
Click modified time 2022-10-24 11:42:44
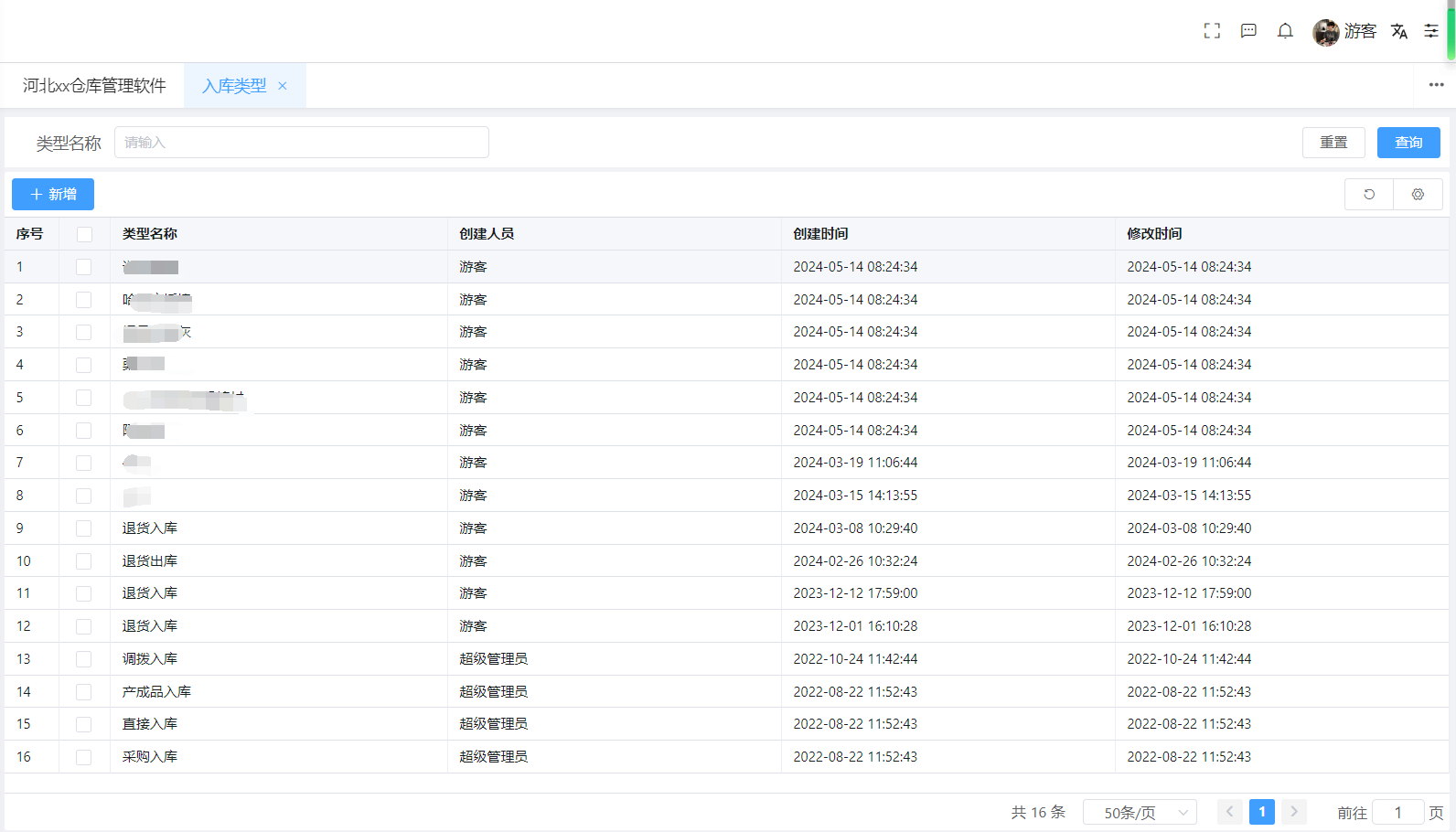pyautogui.click(x=1189, y=659)
